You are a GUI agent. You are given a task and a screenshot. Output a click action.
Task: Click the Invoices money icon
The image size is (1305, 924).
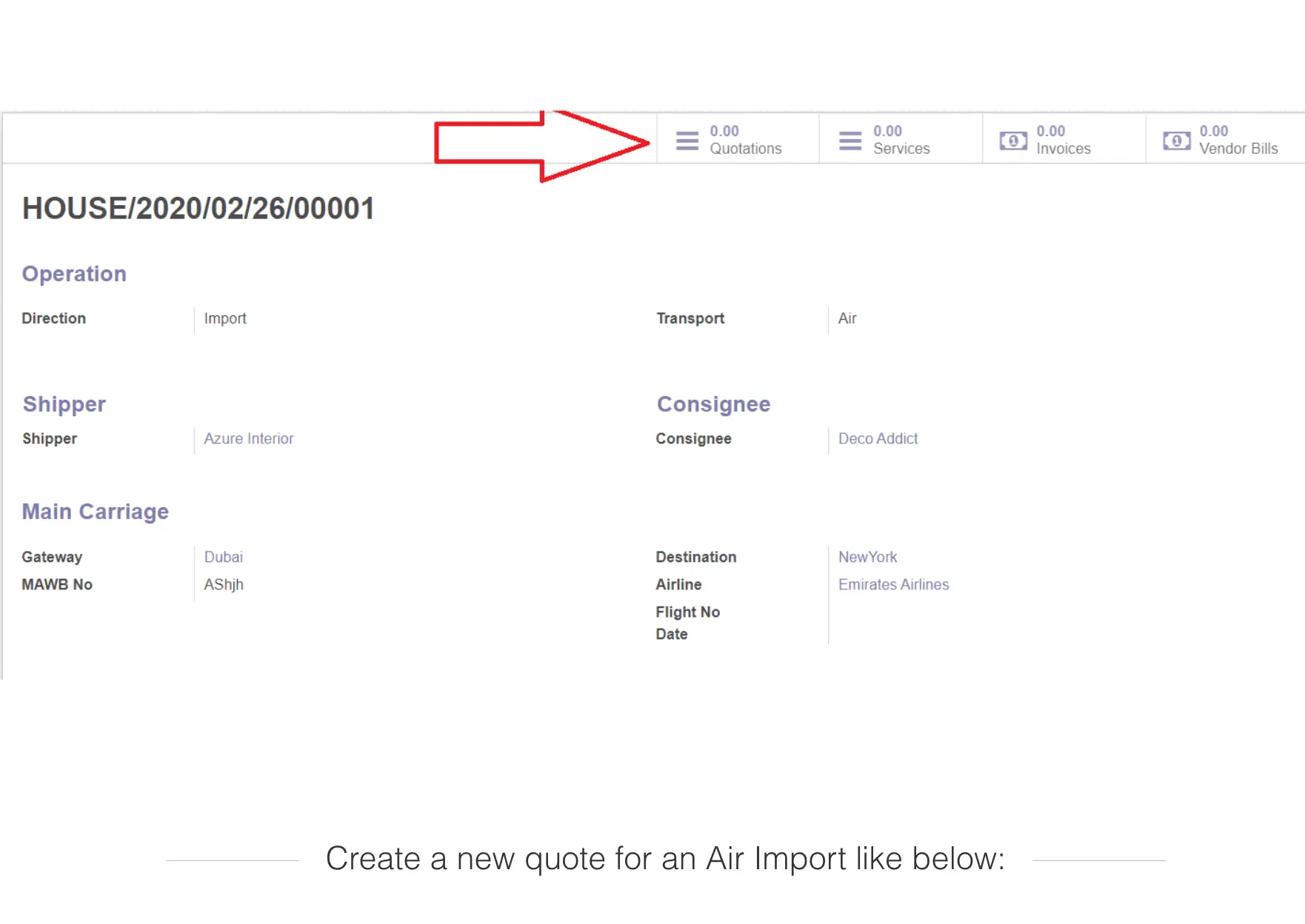[x=1013, y=141]
